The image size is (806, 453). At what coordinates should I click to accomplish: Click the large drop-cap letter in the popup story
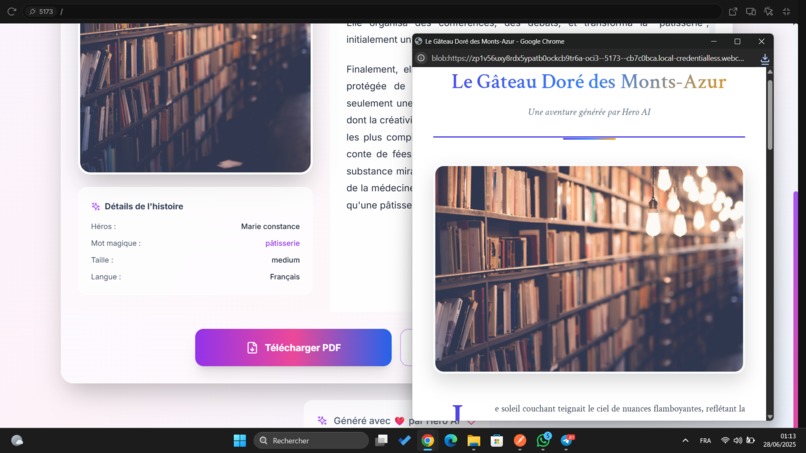457,413
